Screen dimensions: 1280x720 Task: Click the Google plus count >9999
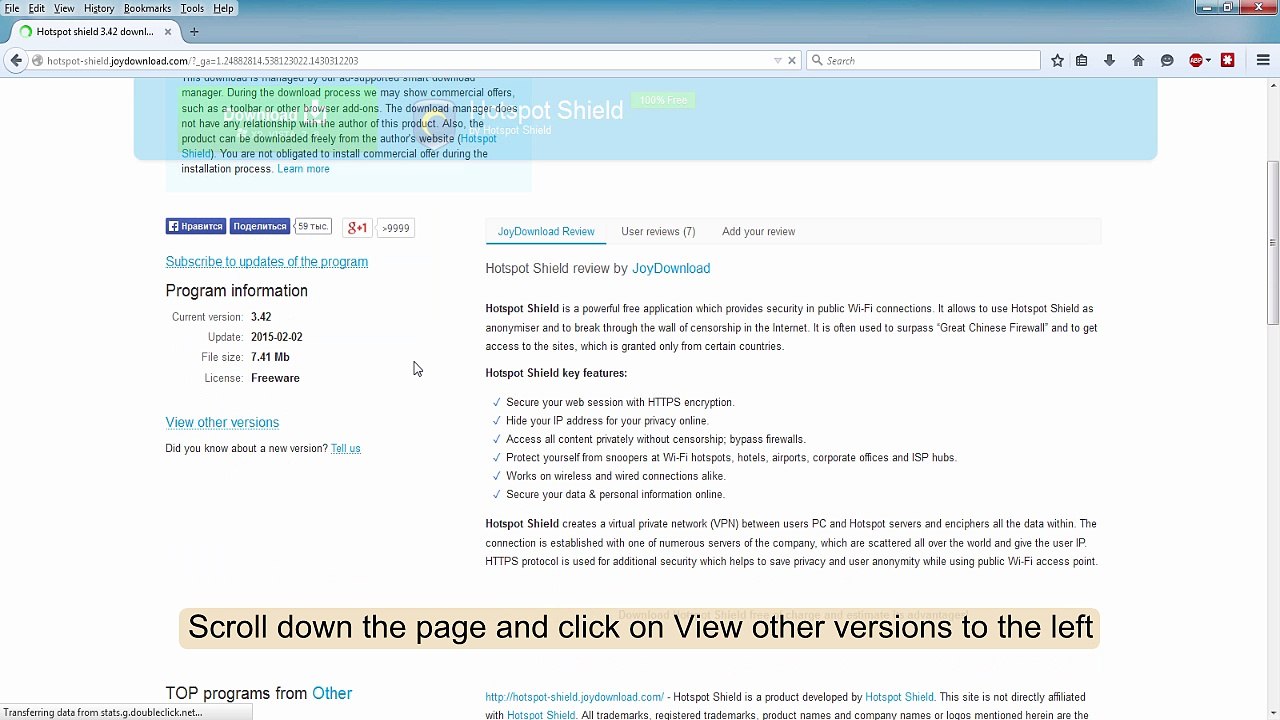point(395,228)
